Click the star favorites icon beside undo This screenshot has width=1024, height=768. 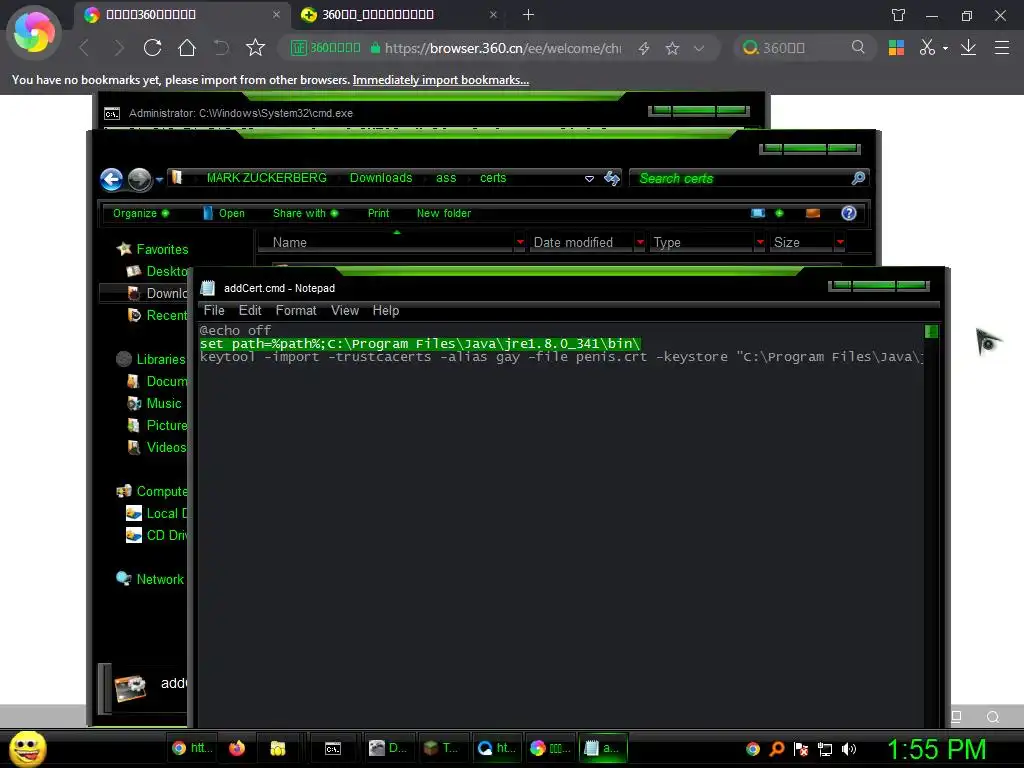255,48
